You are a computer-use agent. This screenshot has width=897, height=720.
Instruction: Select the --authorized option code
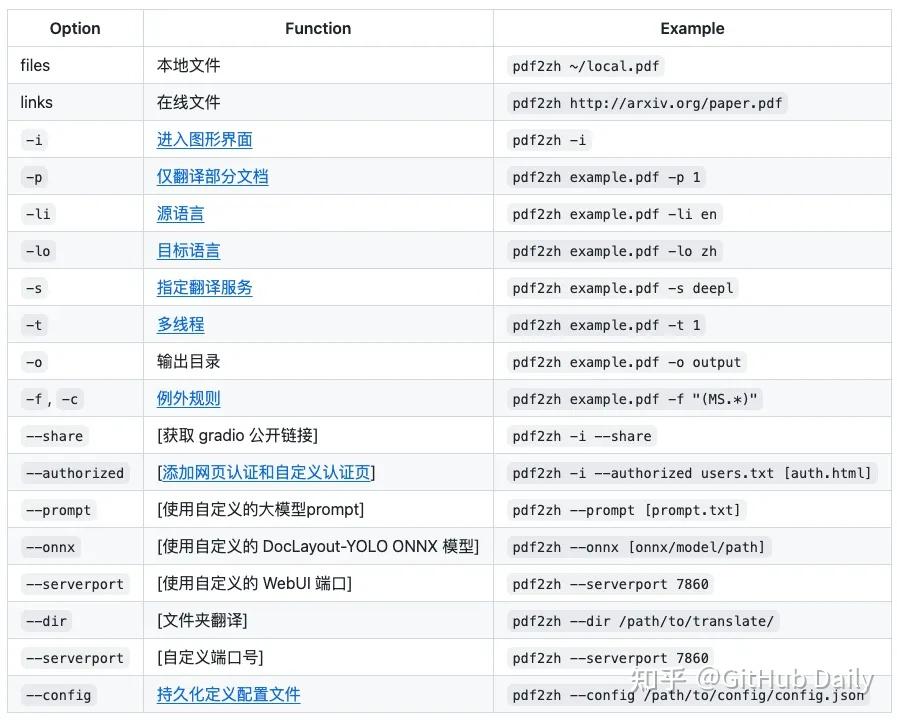pos(75,473)
